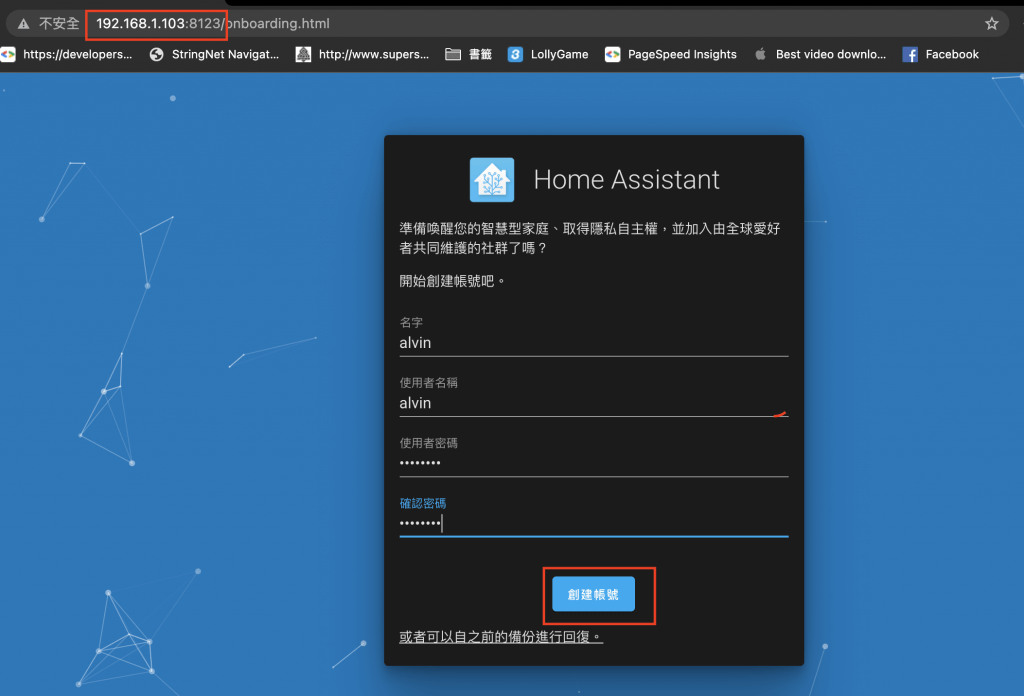Viewport: 1024px width, 696px height.
Task: Click the LollyGame bookmark icon
Action: click(x=515, y=54)
